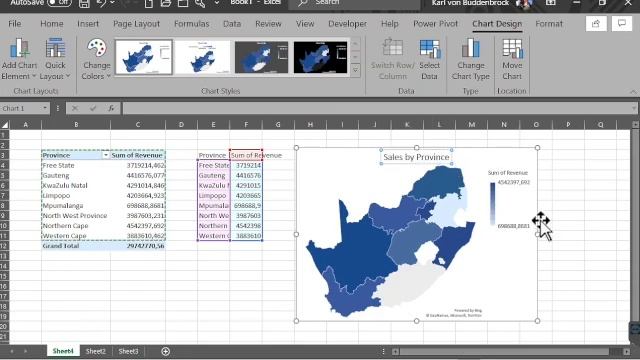Click the Sales by Province chart title
Viewport: 640px width, 360px height.
[x=416, y=157]
